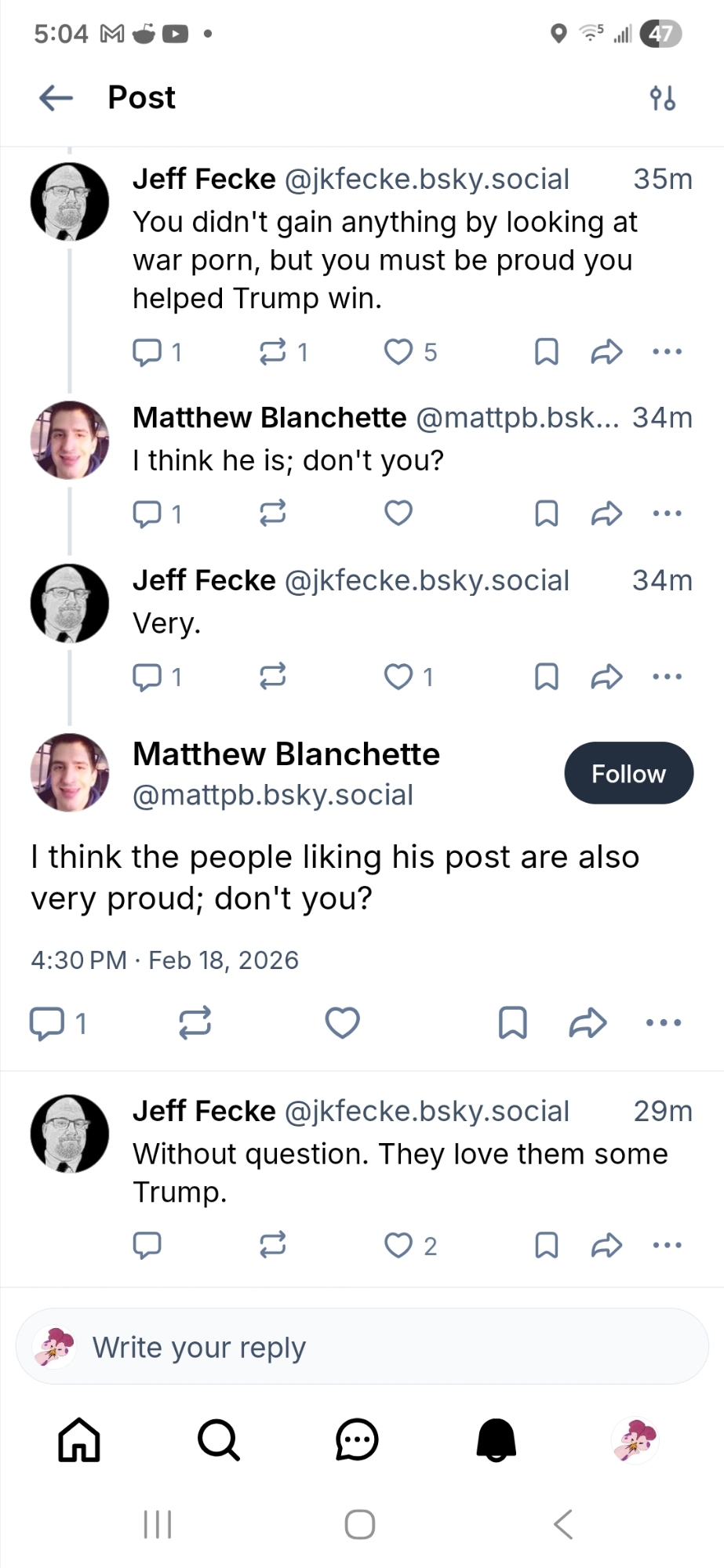724x1568 pixels.
Task: Share the main post via arrow icon
Action: click(x=588, y=1023)
